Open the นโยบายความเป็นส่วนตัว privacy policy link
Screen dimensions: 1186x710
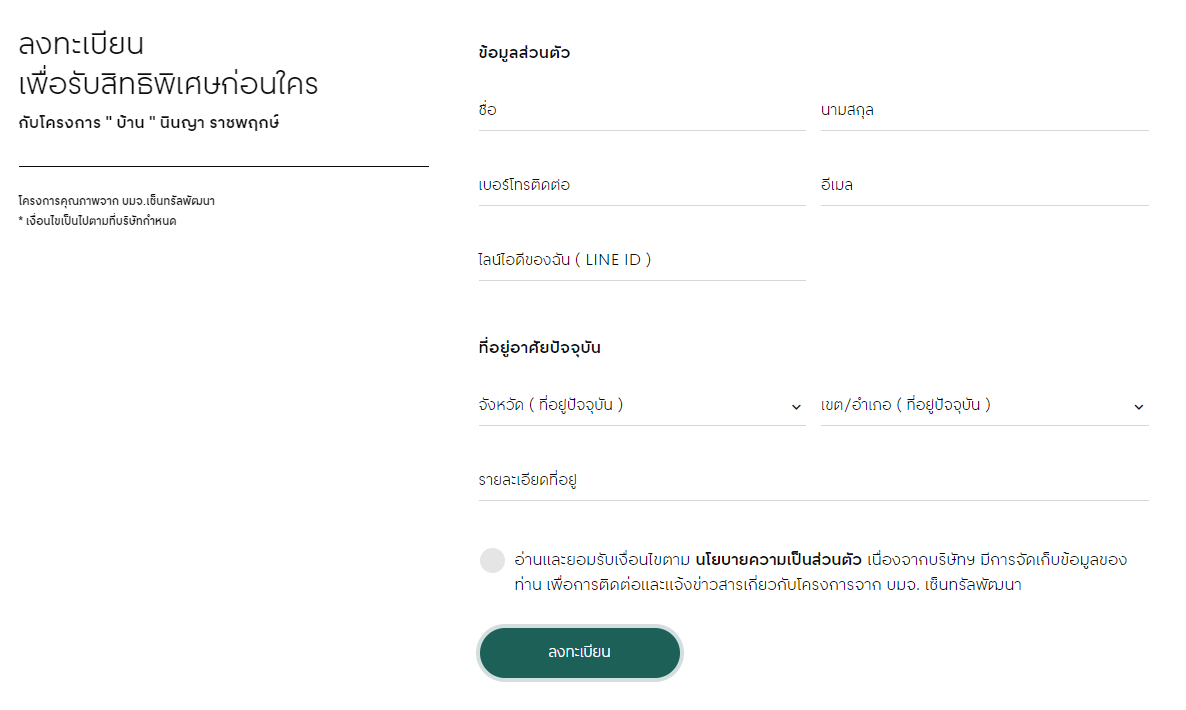(778, 559)
